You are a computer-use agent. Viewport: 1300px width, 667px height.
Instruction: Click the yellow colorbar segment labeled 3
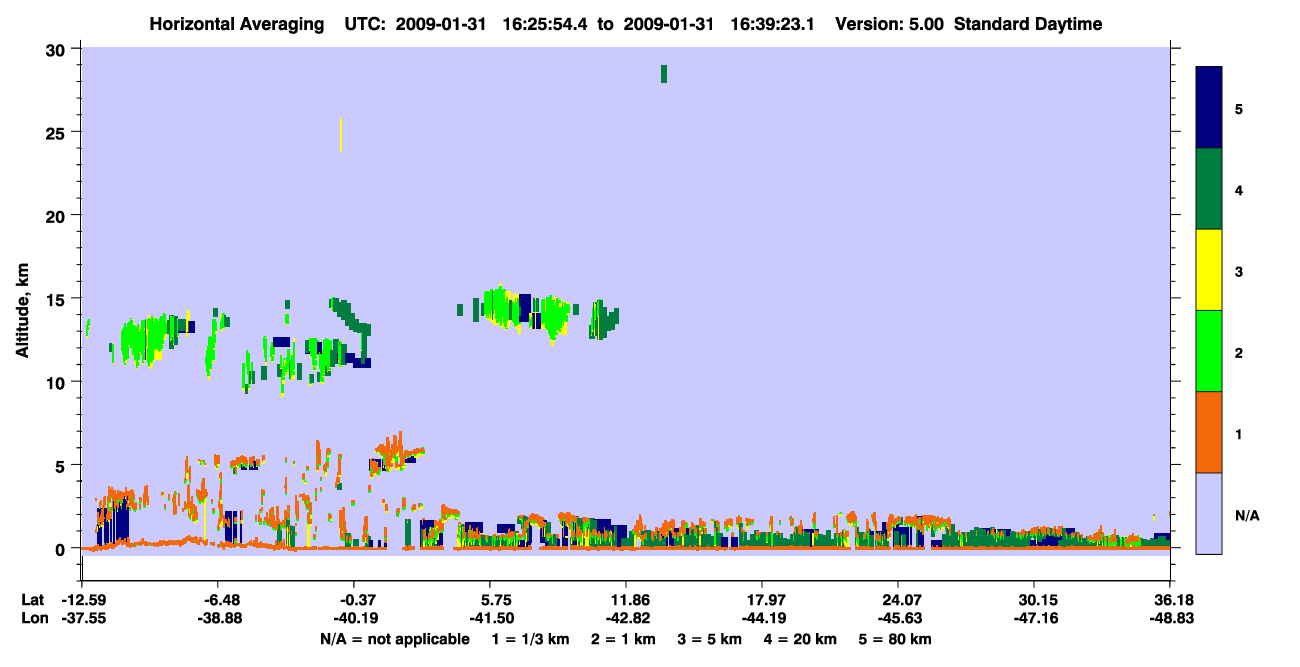(1209, 270)
